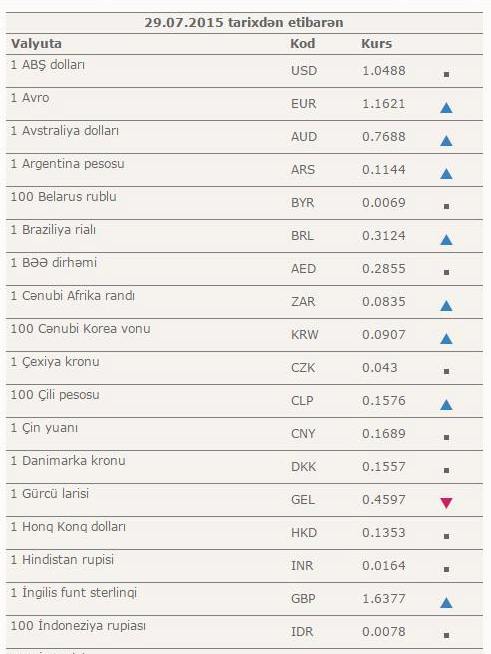This screenshot has height=654, width=491.
Task: Click the up arrow for ZAR rate
Action: pos(446,306)
